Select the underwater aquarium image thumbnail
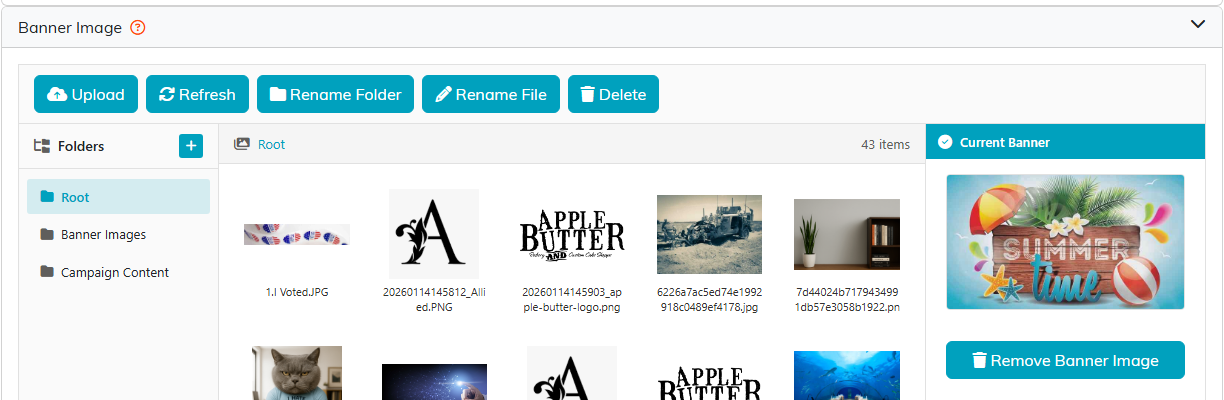The width and height of the screenshot is (1224, 400). click(847, 375)
